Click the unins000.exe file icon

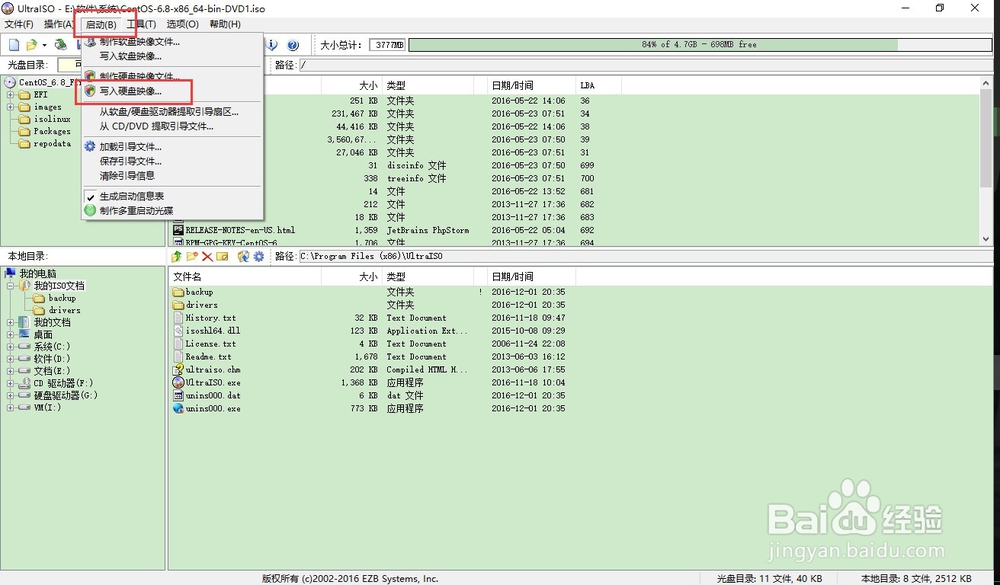179,408
